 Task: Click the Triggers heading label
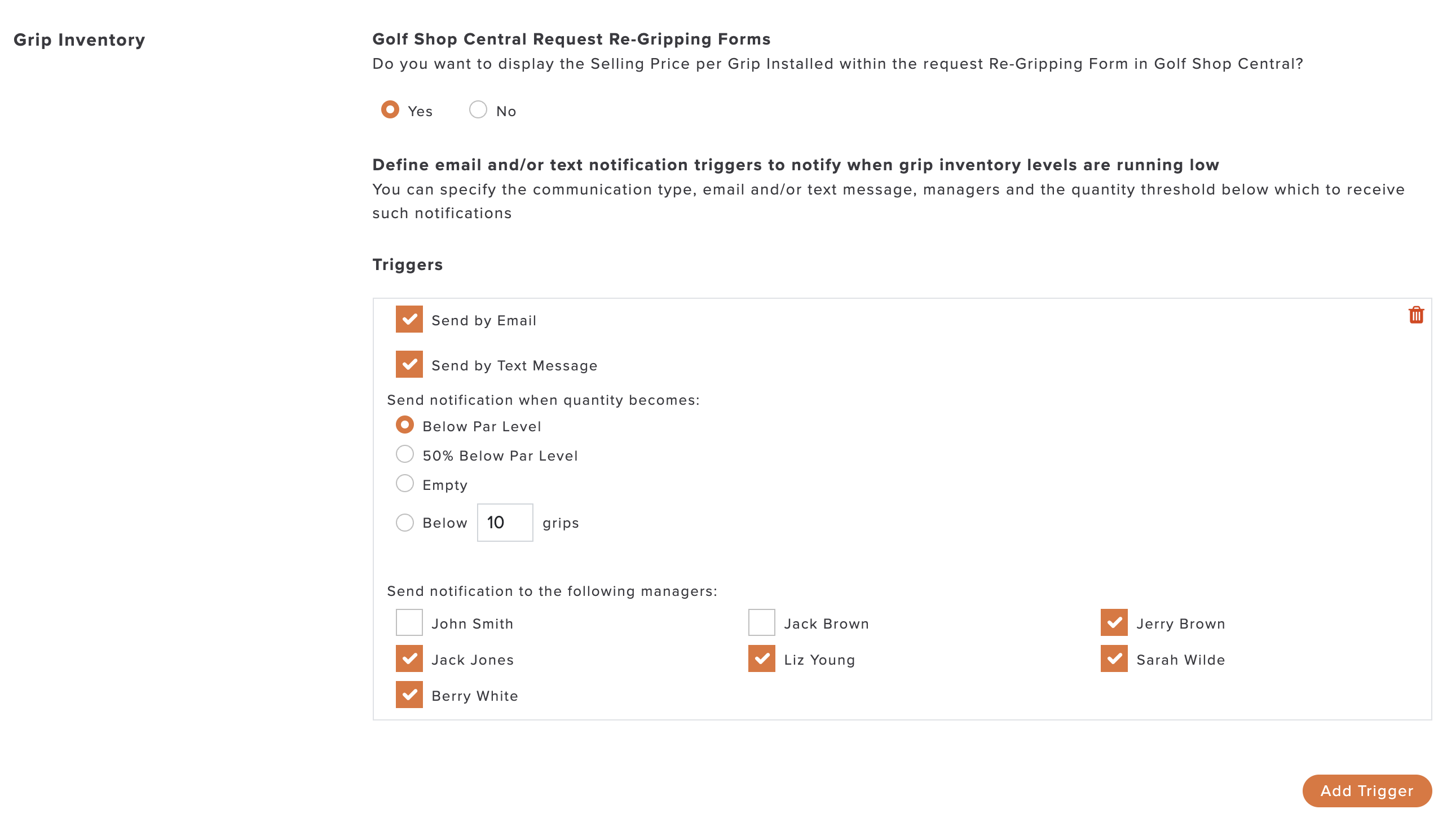408,265
